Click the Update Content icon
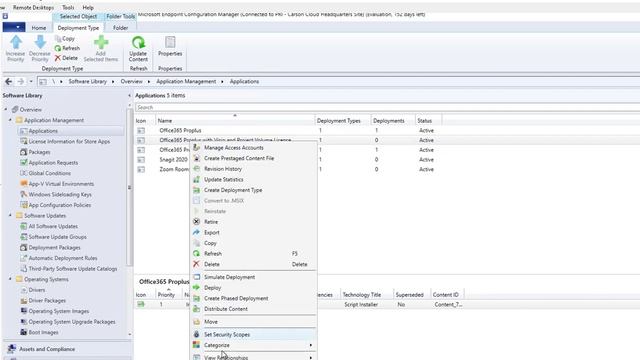Screen dimensions: 640x360 [x=138, y=43]
